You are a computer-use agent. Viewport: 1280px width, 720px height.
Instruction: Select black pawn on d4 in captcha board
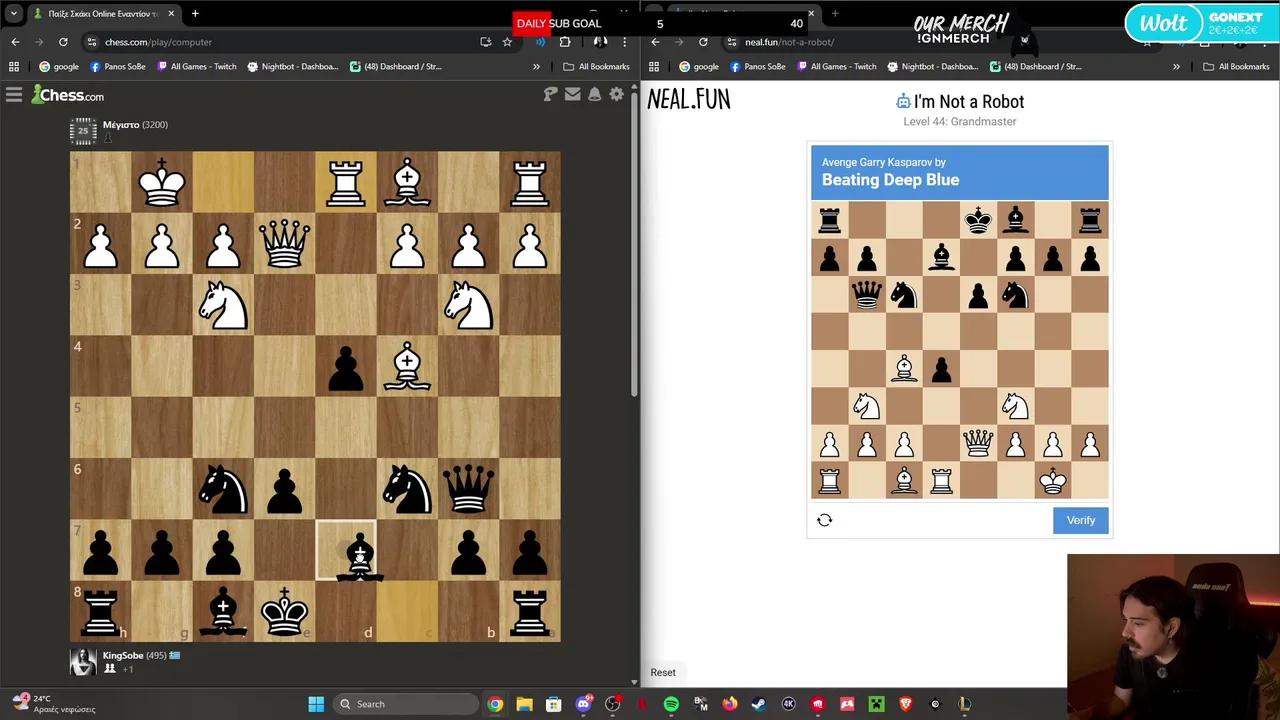[x=941, y=369]
